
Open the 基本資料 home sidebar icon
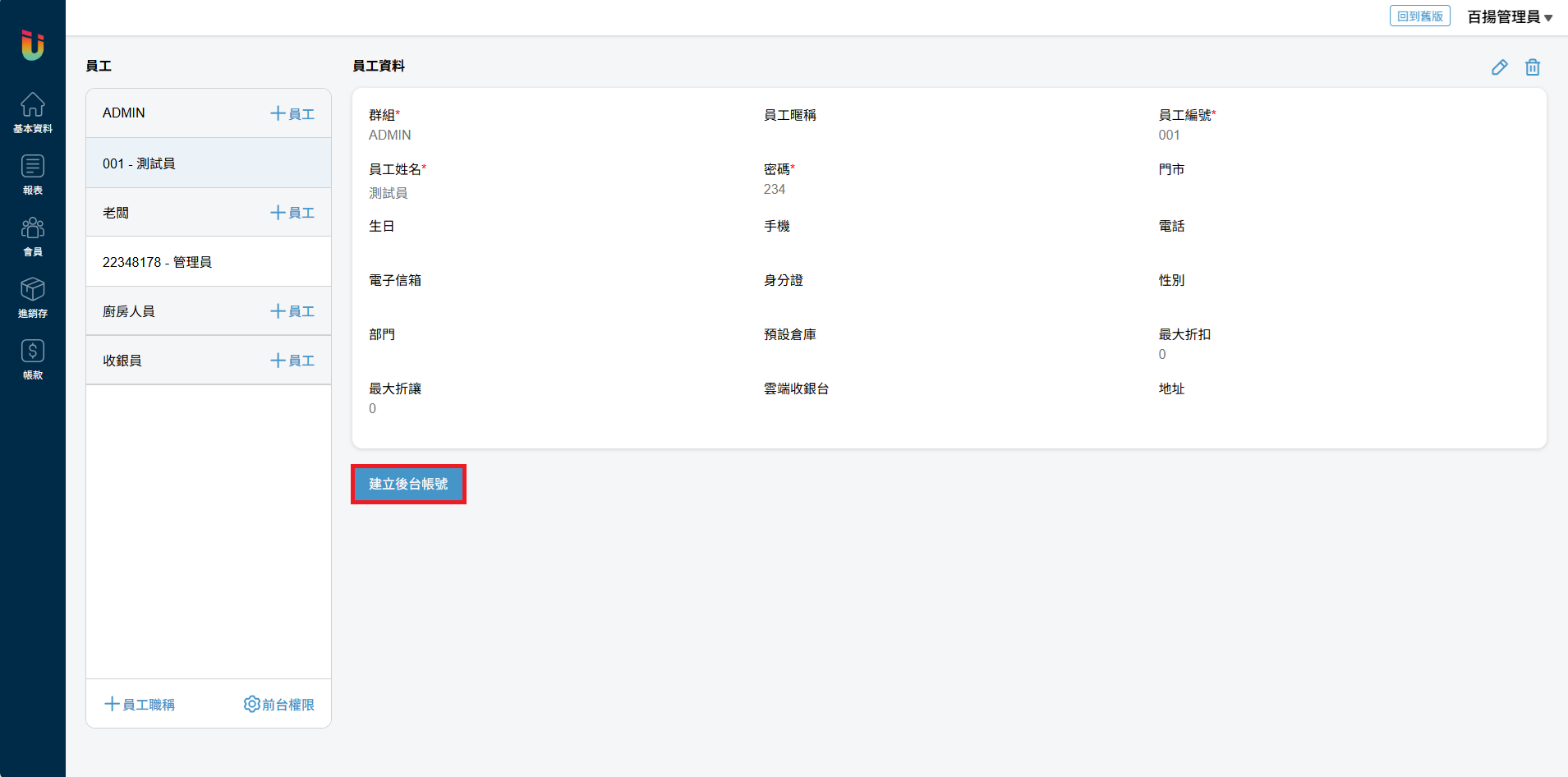coord(32,113)
